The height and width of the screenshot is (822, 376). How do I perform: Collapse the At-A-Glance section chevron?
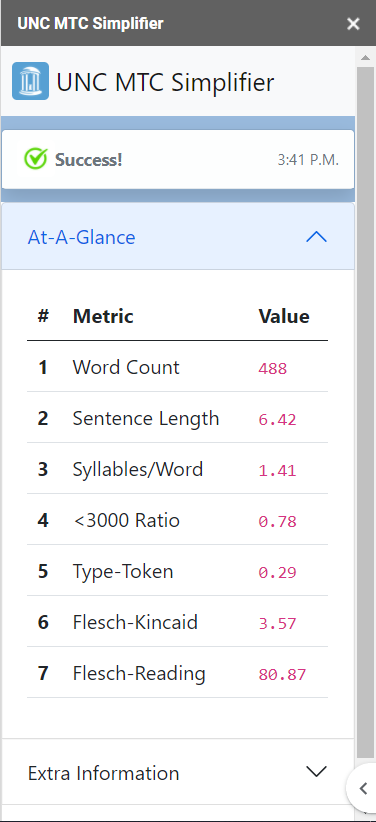(316, 237)
